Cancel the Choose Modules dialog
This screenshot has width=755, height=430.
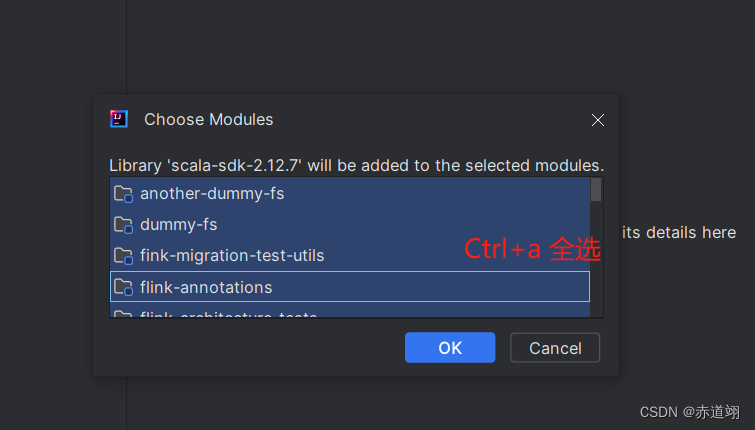pyautogui.click(x=555, y=348)
